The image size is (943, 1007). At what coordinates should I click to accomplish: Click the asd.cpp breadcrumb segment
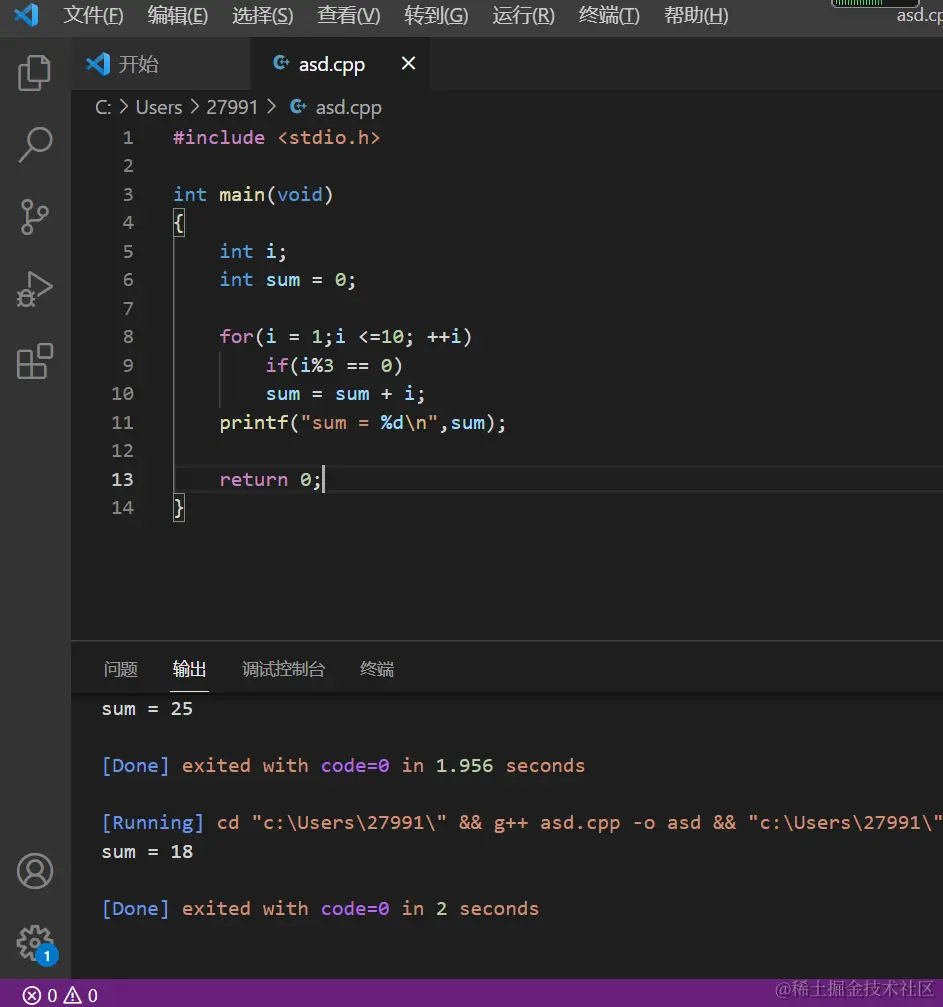pyautogui.click(x=349, y=107)
